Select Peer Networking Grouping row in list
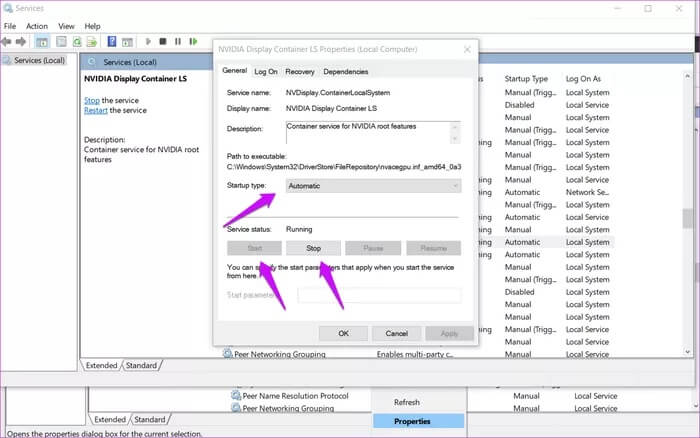Screen dimensions: 700x438 point(280,354)
